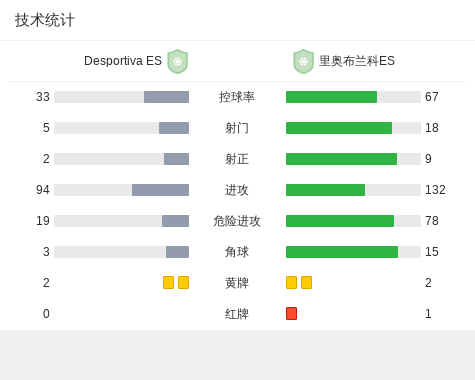475x380 pixels.
Task: Open the Desportiva ES team name link
Action: click(123, 61)
